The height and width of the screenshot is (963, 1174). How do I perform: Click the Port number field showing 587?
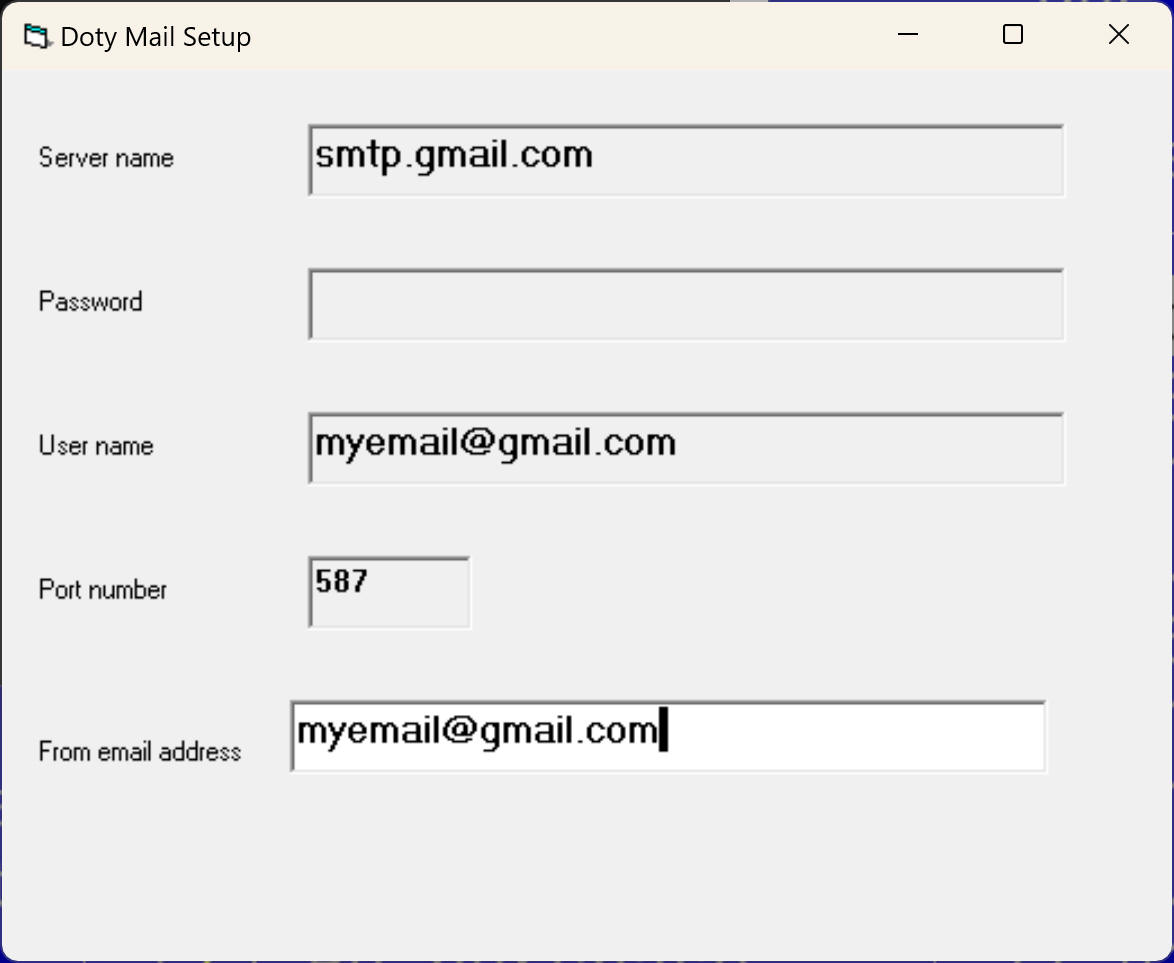click(389, 592)
